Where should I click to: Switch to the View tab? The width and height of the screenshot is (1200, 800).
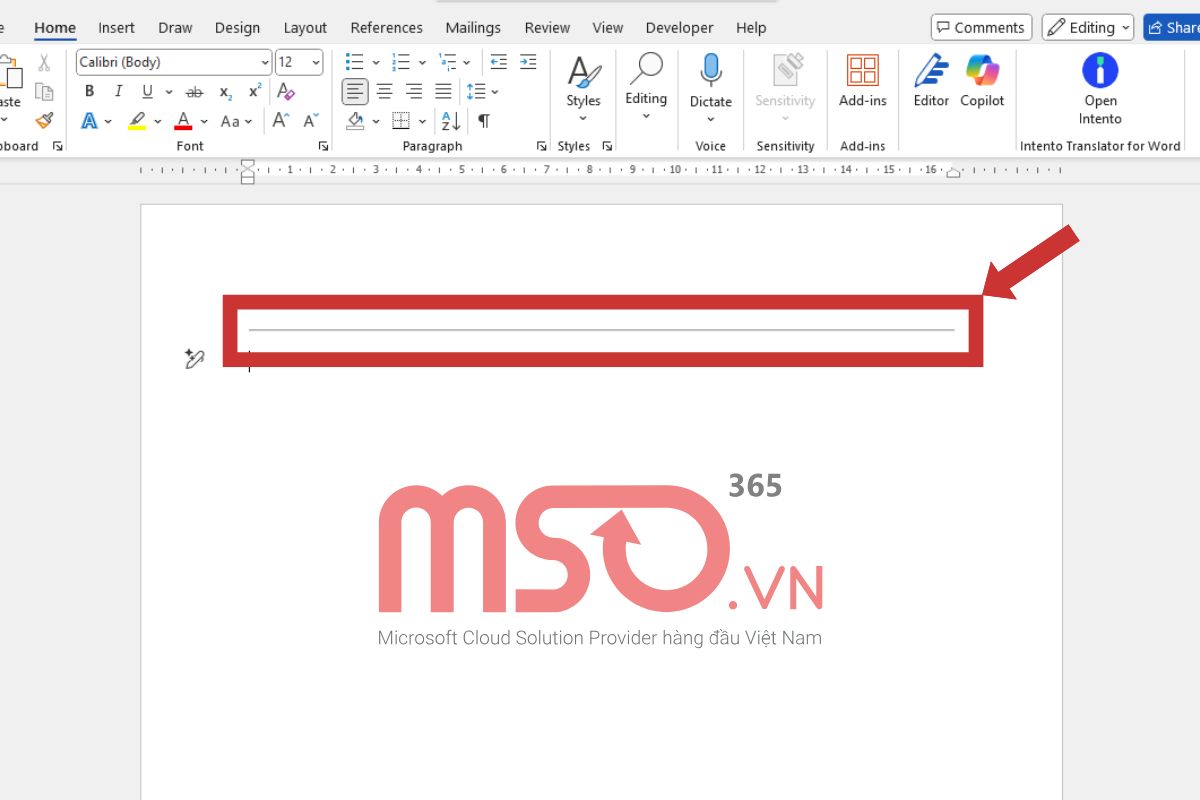pos(608,28)
